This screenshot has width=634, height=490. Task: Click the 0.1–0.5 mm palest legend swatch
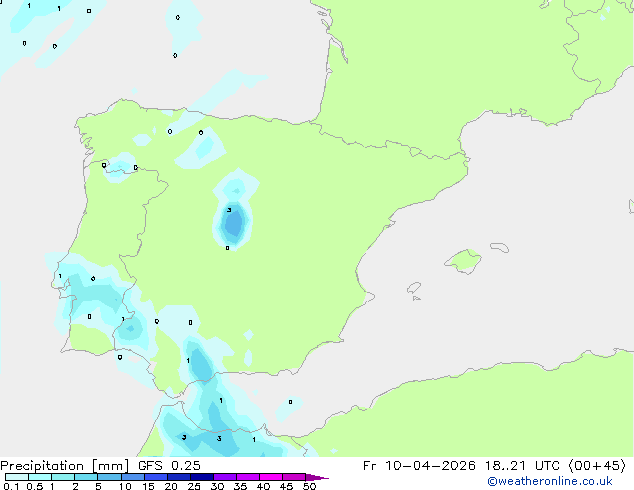click(x=17, y=477)
